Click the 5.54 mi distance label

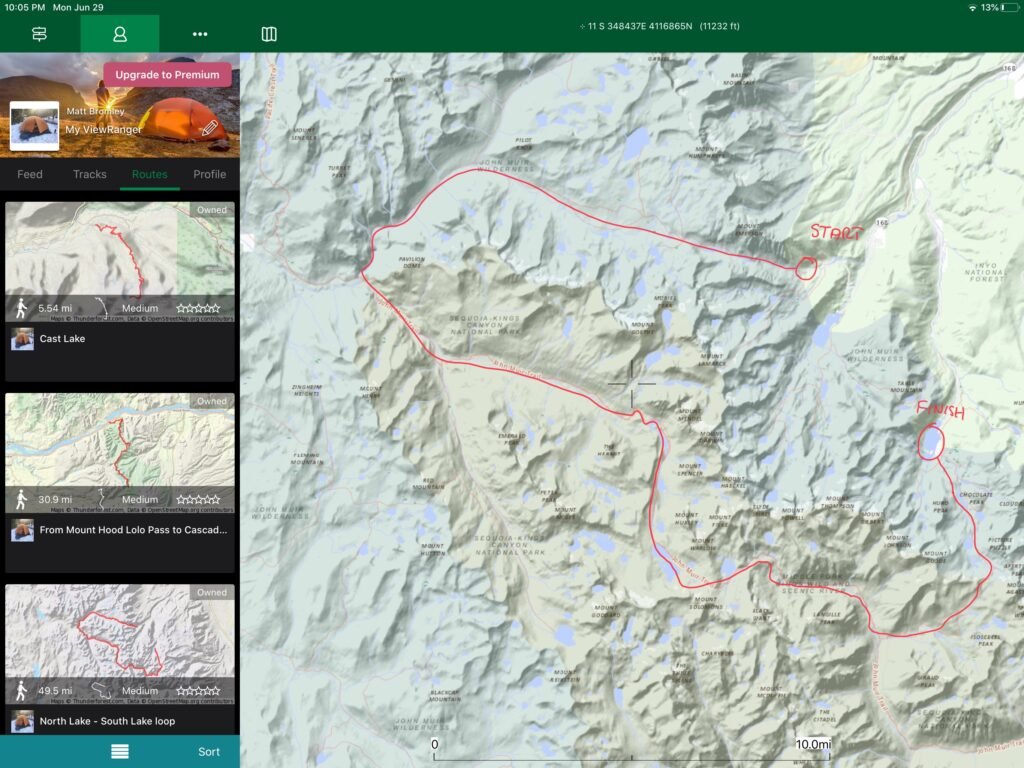click(55, 308)
